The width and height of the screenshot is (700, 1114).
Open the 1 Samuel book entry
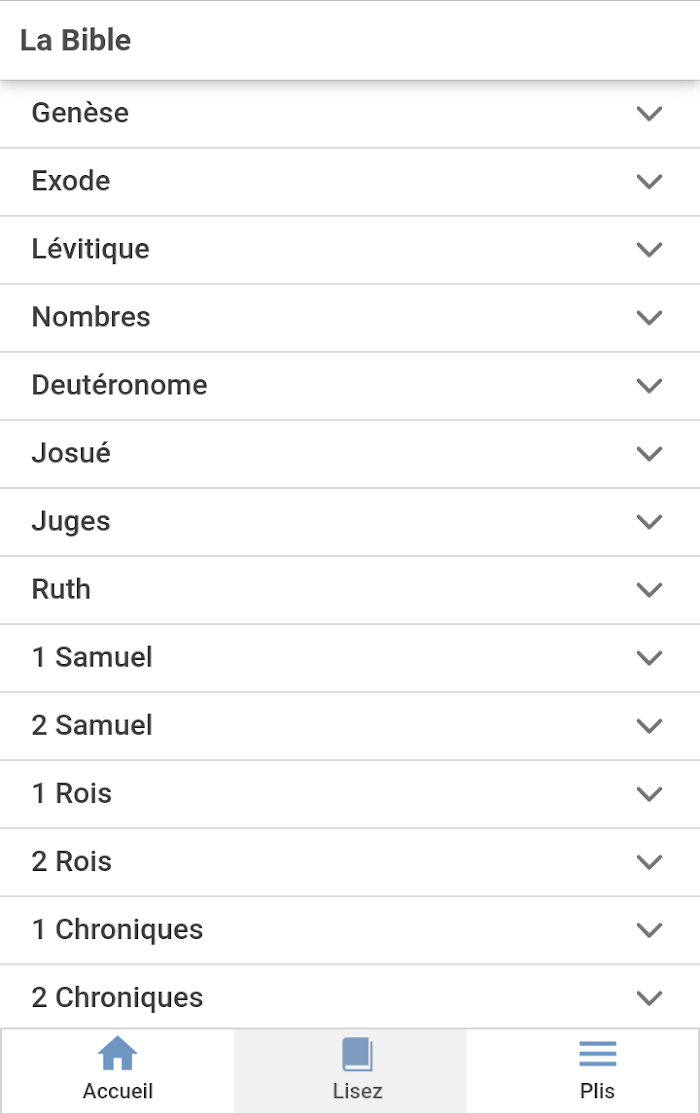tap(350, 658)
